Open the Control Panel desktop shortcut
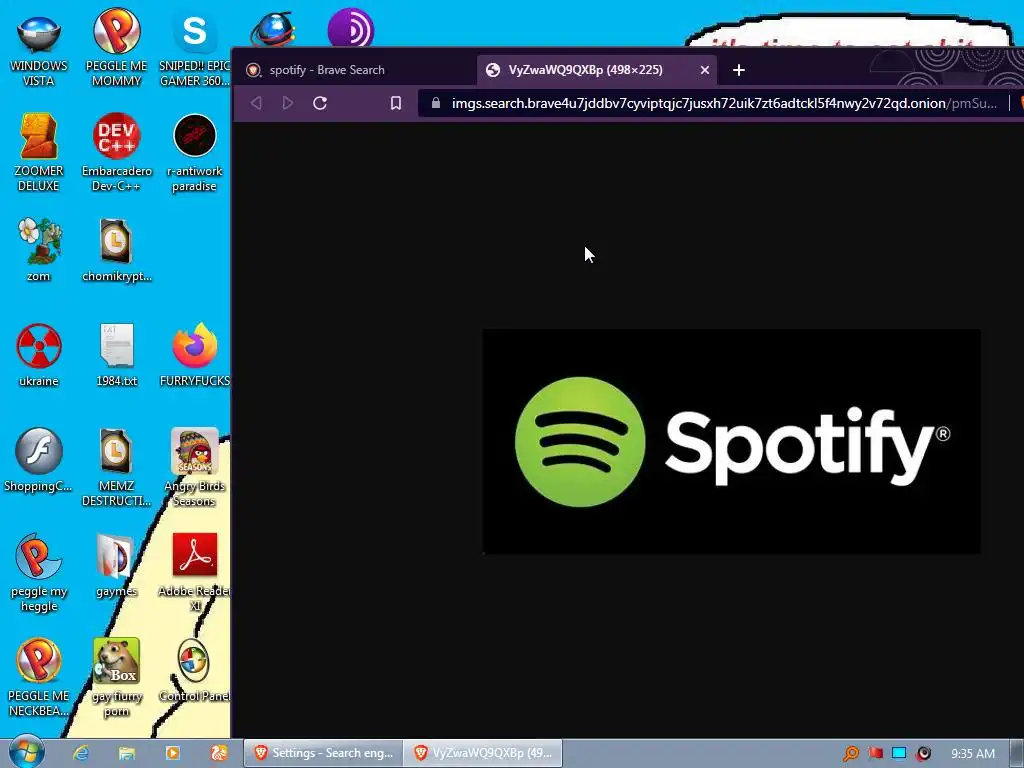Screen dimensions: 1024x768 [195, 671]
